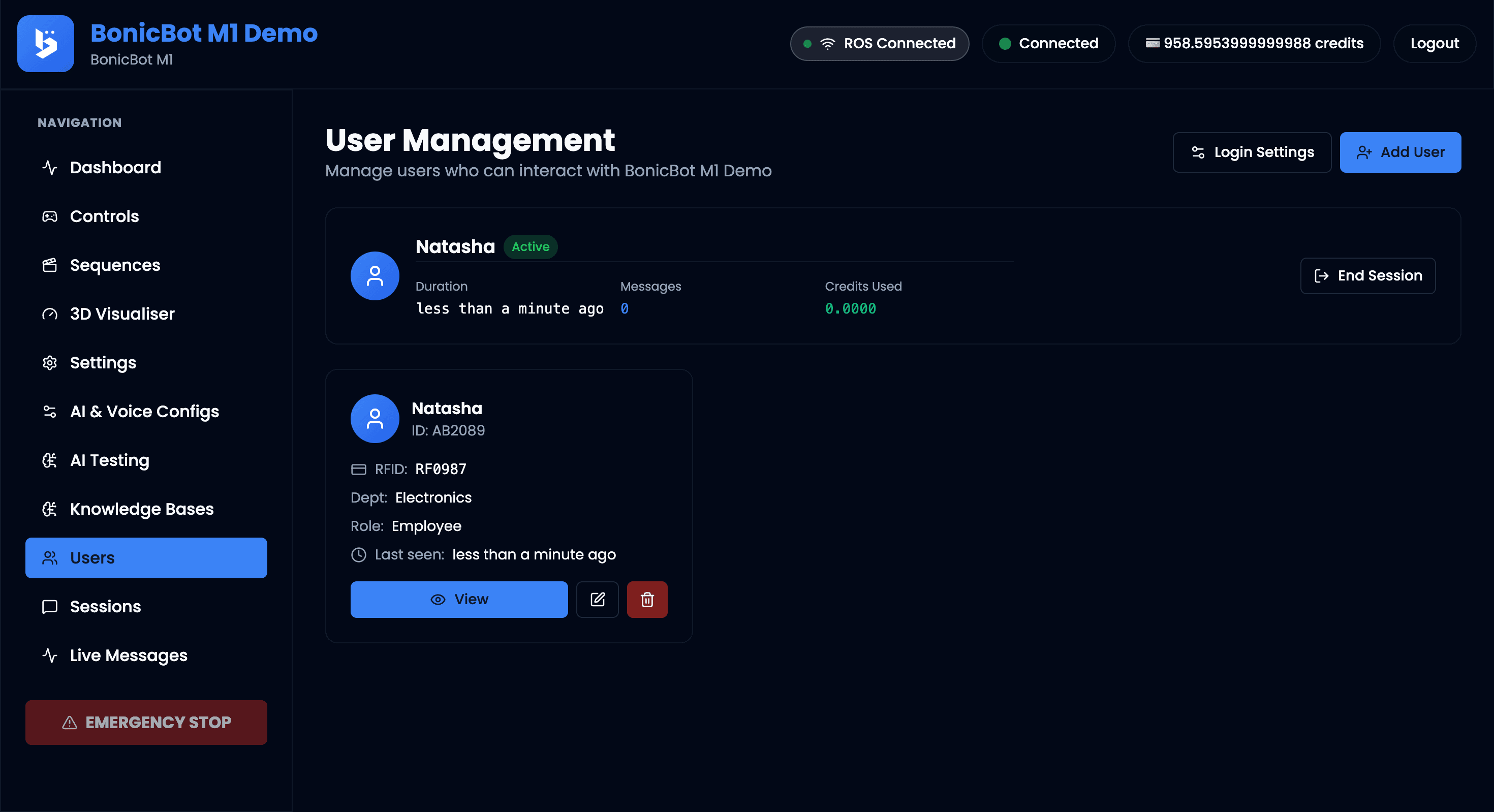This screenshot has height=812, width=1494.
Task: Open the Sessions section
Action: [x=106, y=606]
